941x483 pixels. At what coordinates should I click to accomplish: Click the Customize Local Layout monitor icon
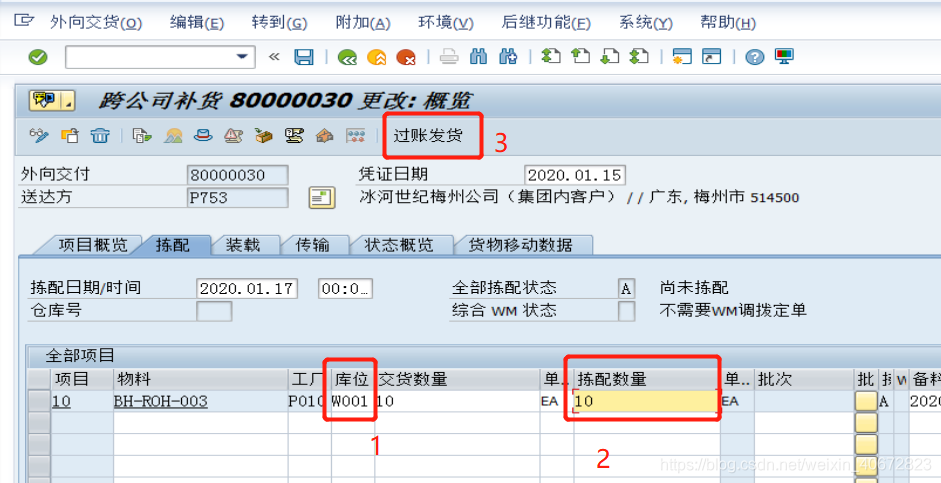click(784, 57)
